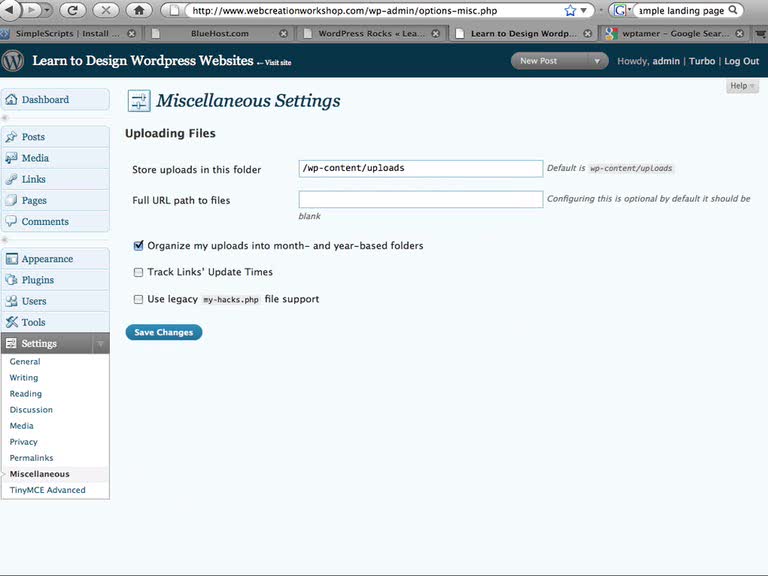Open Tools via its wrench icon
The height and width of the screenshot is (576, 768).
12,322
